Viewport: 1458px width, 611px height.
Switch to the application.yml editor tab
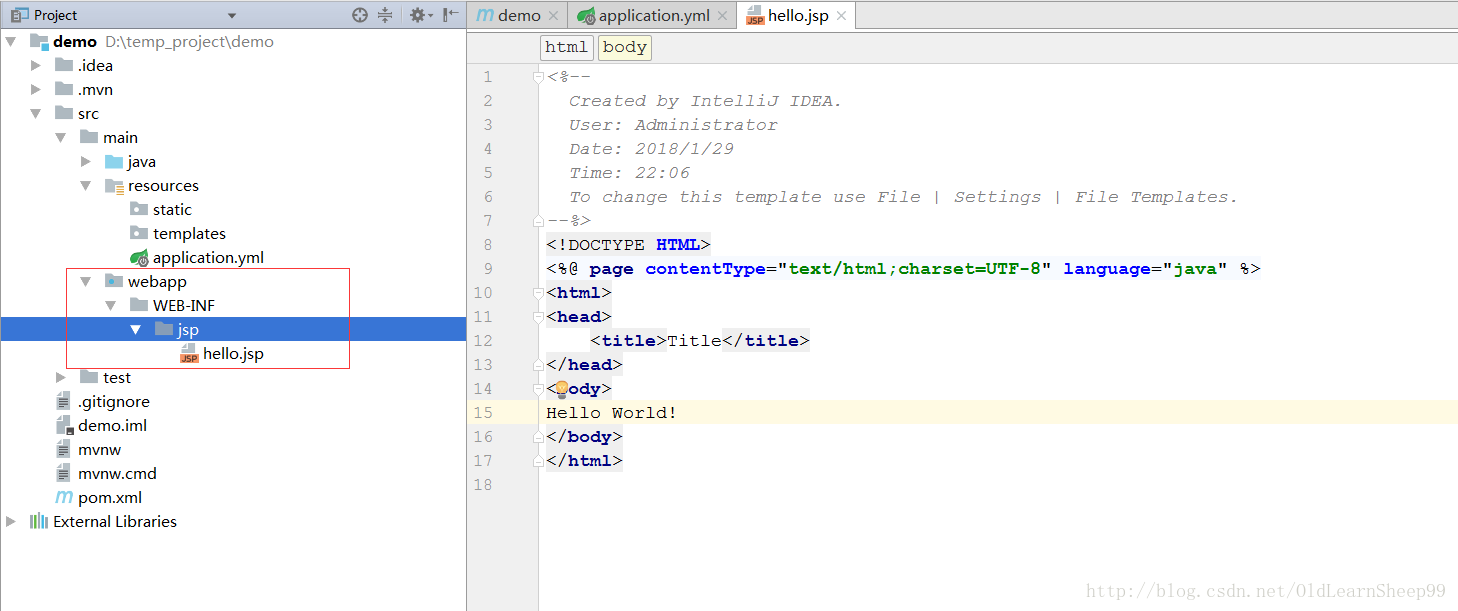coord(655,16)
